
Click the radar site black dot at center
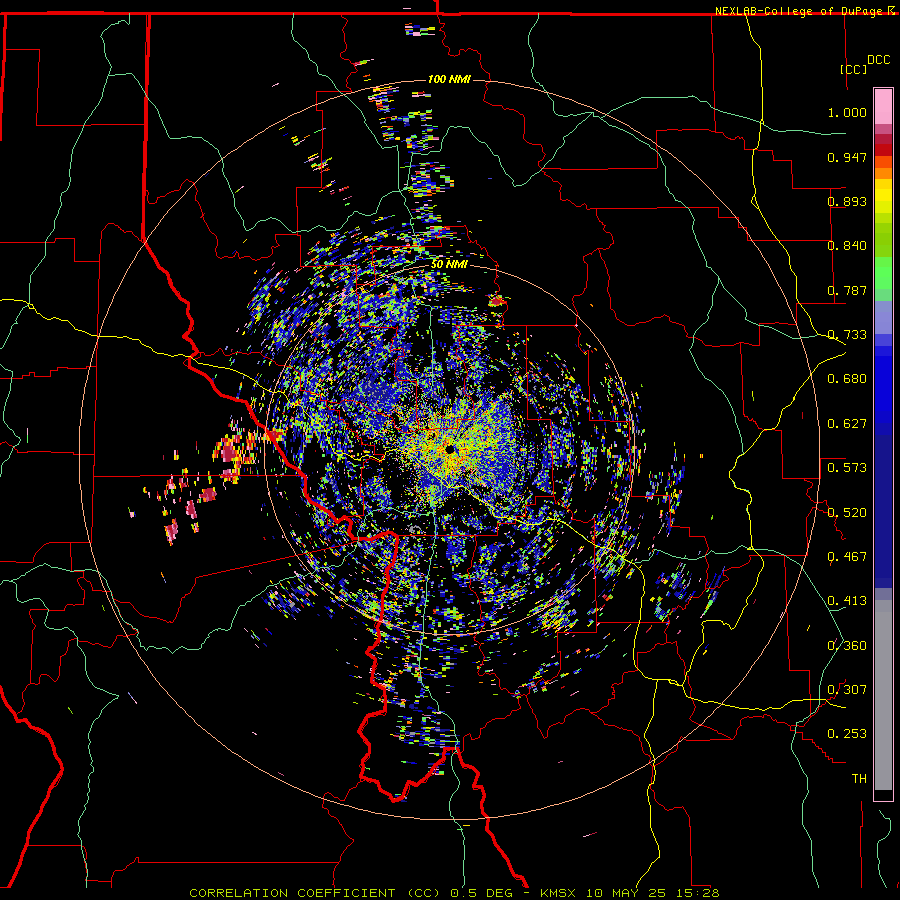point(451,449)
